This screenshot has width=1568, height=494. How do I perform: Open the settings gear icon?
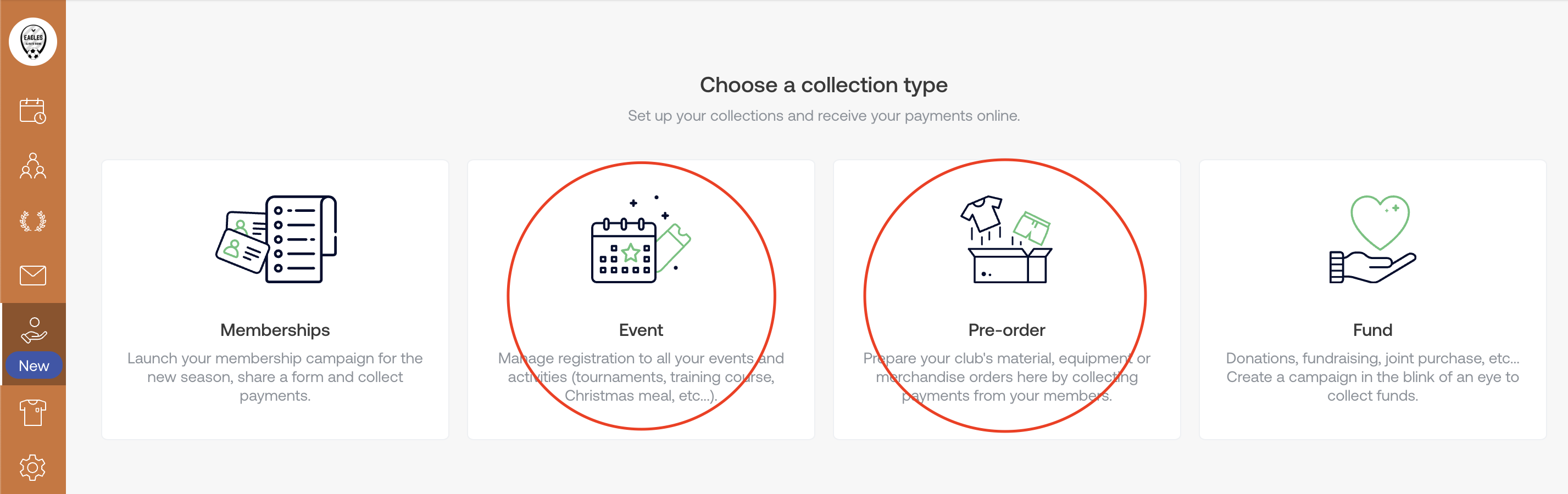[33, 467]
